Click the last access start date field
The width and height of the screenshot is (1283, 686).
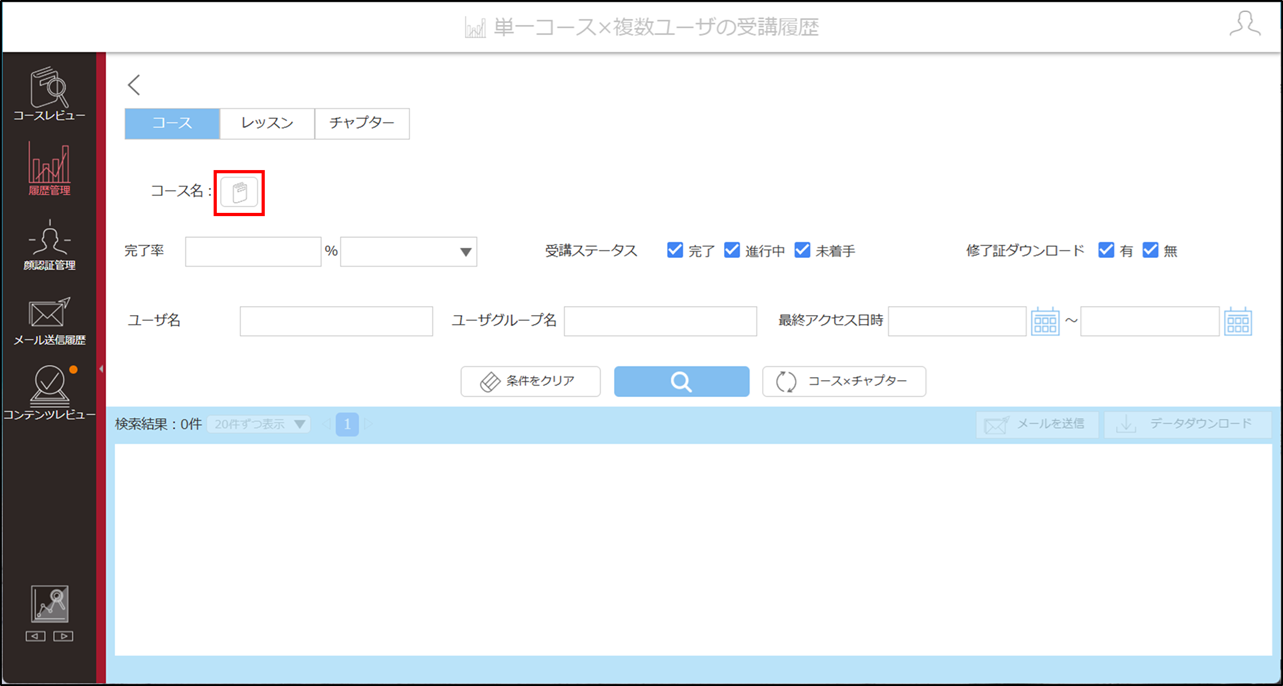(957, 321)
